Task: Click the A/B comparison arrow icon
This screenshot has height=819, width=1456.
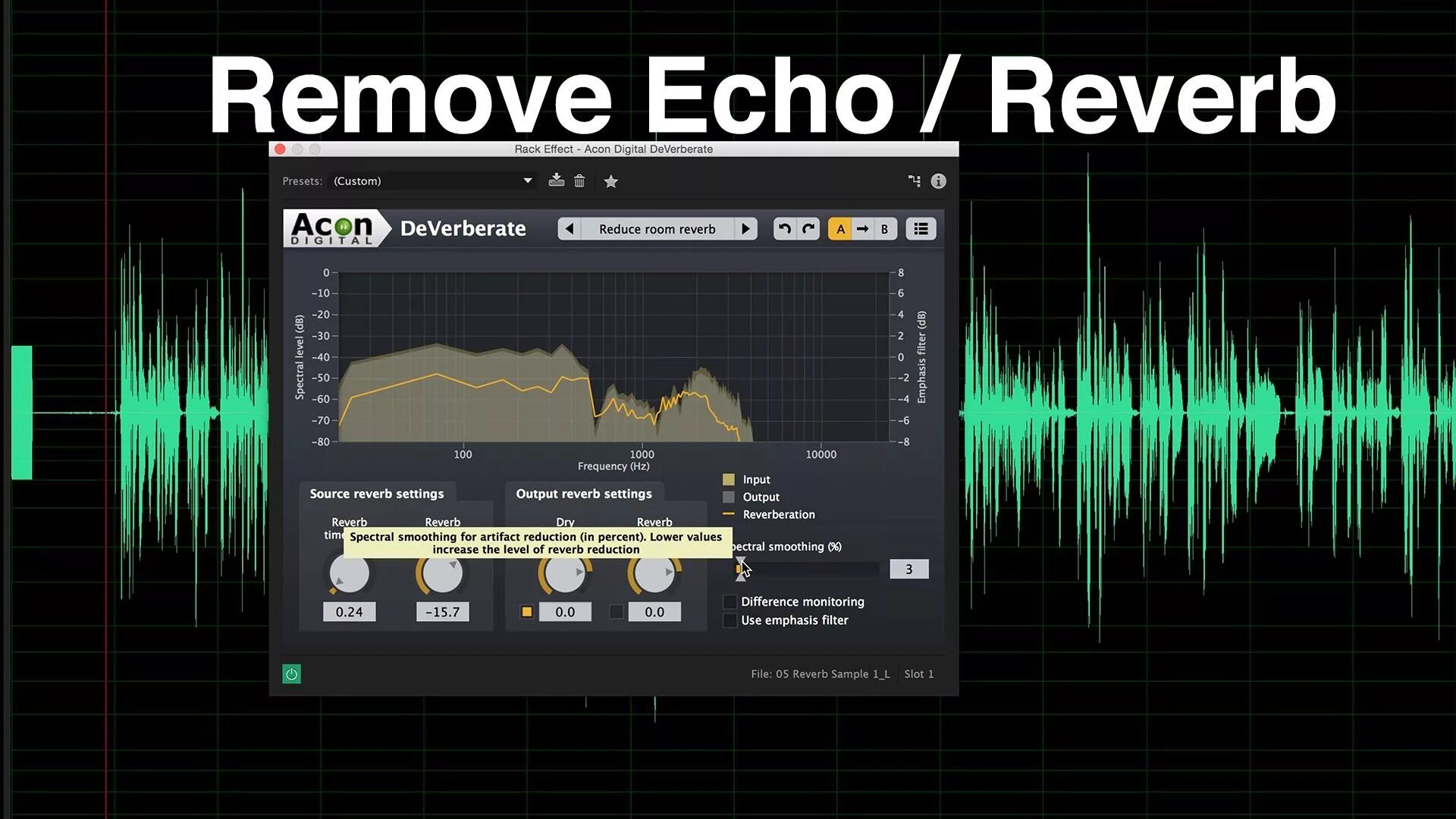Action: (x=862, y=228)
